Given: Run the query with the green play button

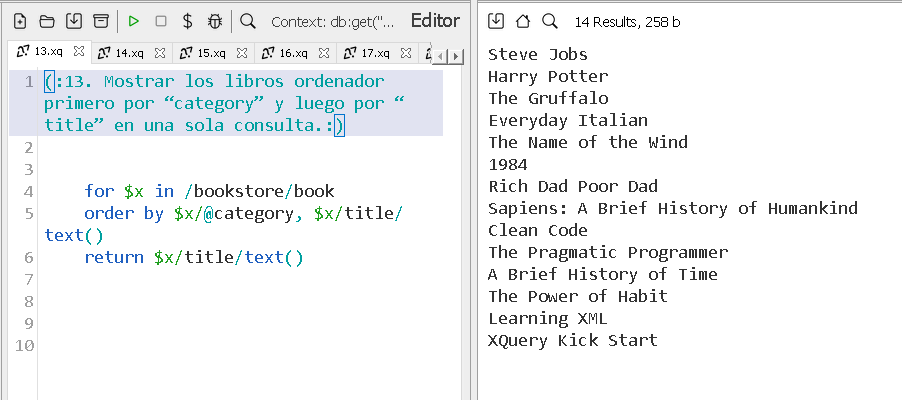Looking at the screenshot, I should coord(134,21).
